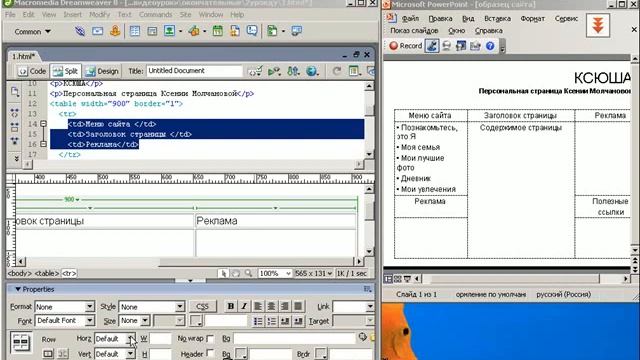Click the Templates icon in the Insert bar
Image resolution: width=640 pixels, height=360 pixels.
coord(272,31)
